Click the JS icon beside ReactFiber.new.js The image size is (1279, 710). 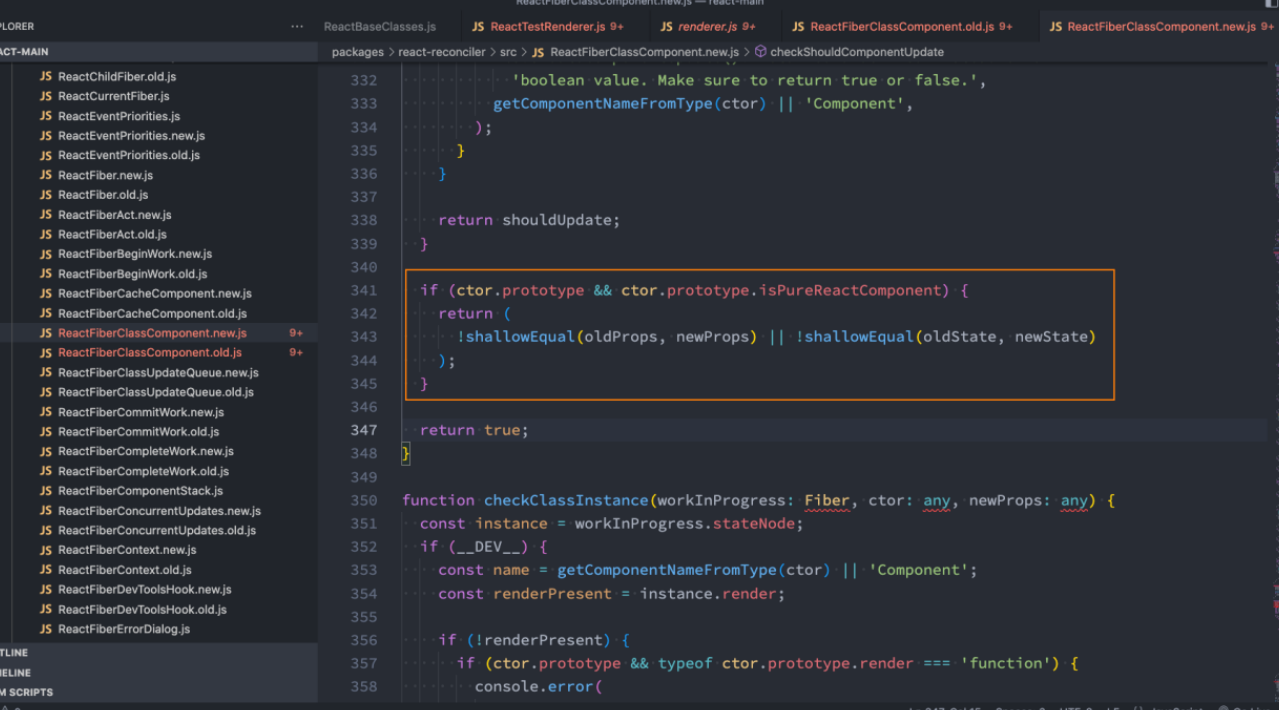pos(46,175)
